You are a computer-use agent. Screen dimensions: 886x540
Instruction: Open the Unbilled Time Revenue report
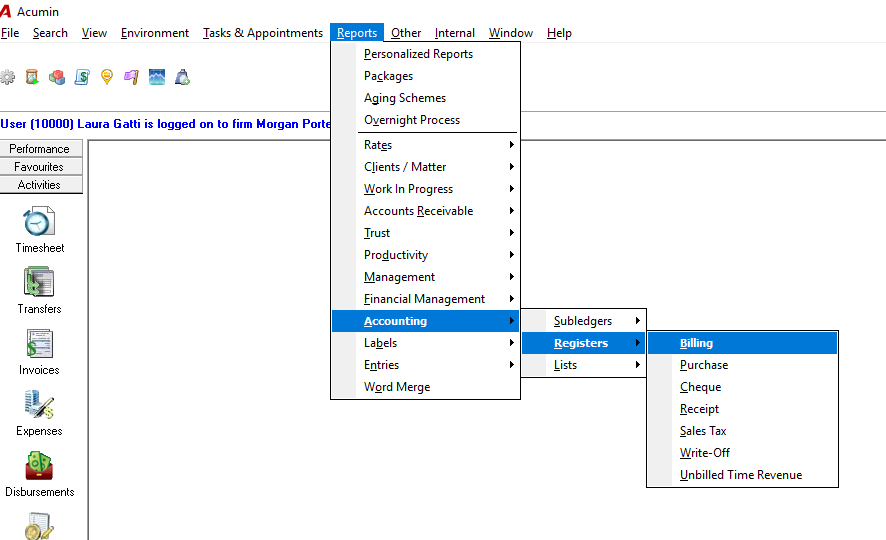(742, 475)
